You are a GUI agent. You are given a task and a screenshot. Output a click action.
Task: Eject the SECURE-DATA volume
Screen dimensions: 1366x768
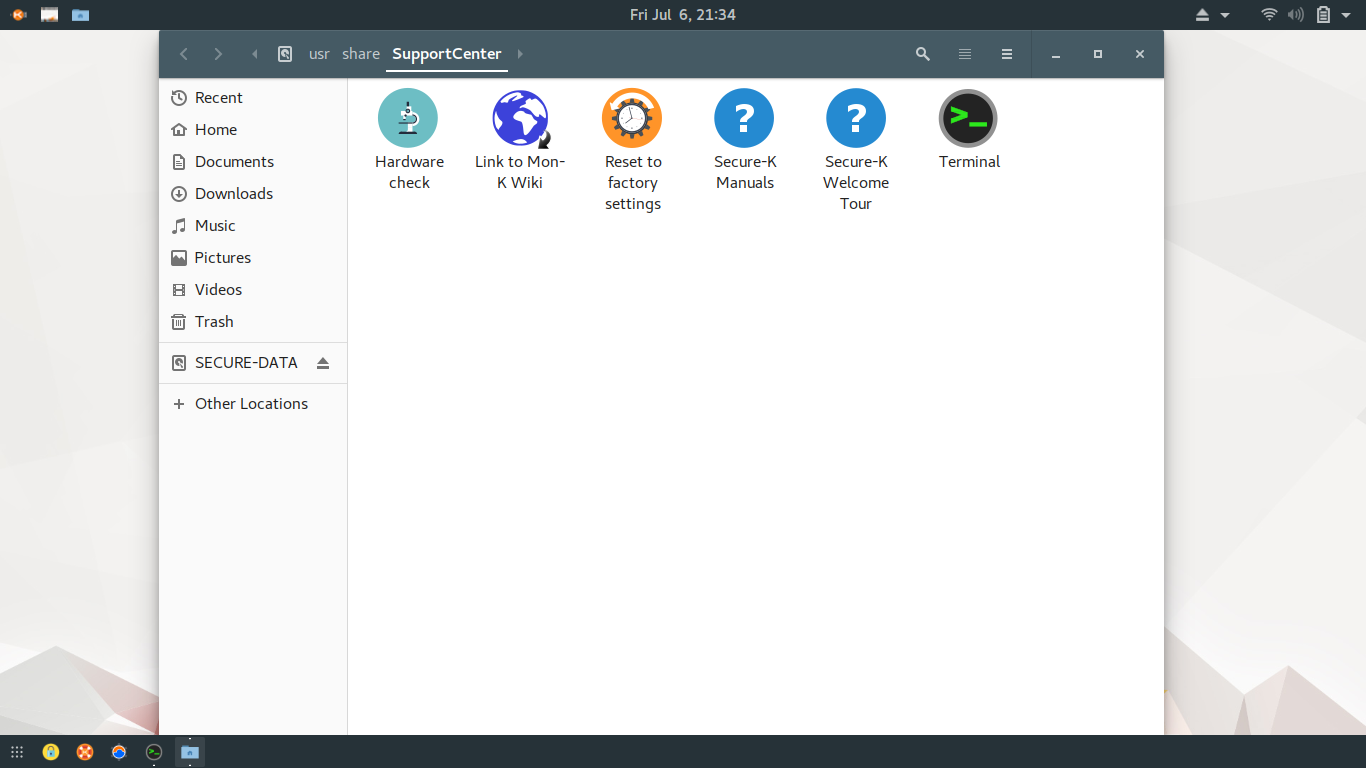[x=323, y=363]
